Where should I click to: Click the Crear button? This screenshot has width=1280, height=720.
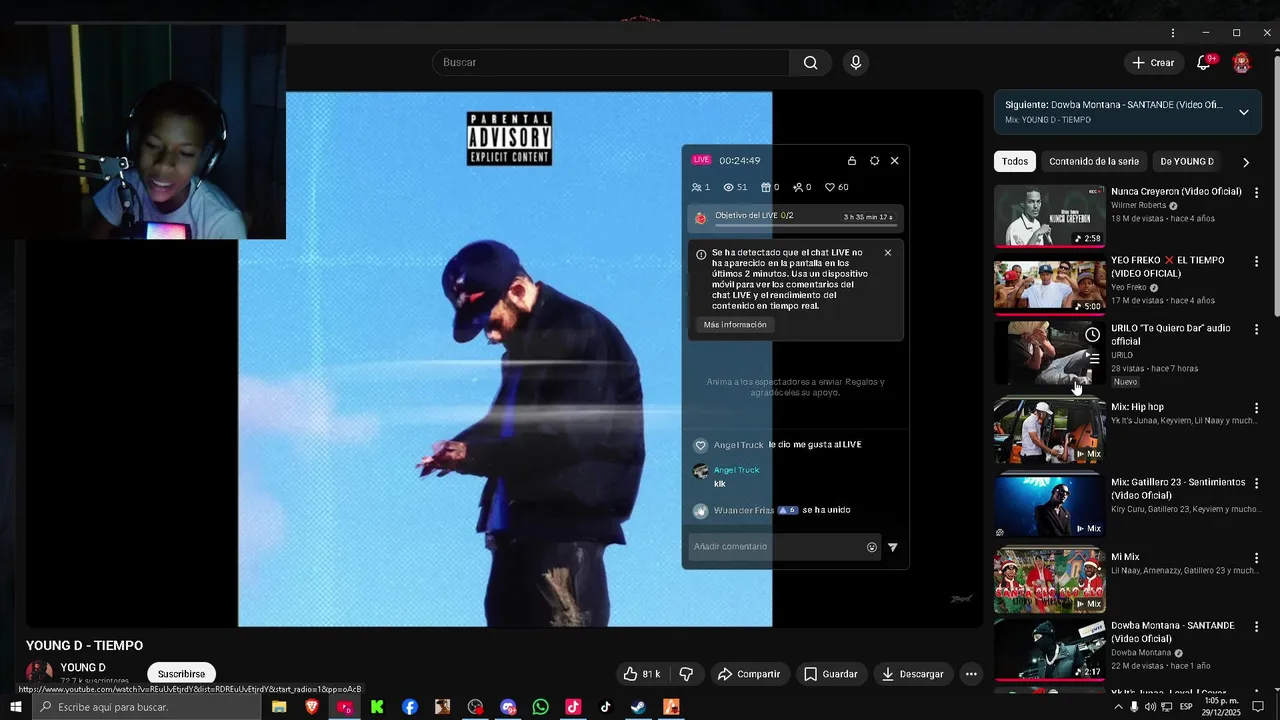click(1153, 63)
